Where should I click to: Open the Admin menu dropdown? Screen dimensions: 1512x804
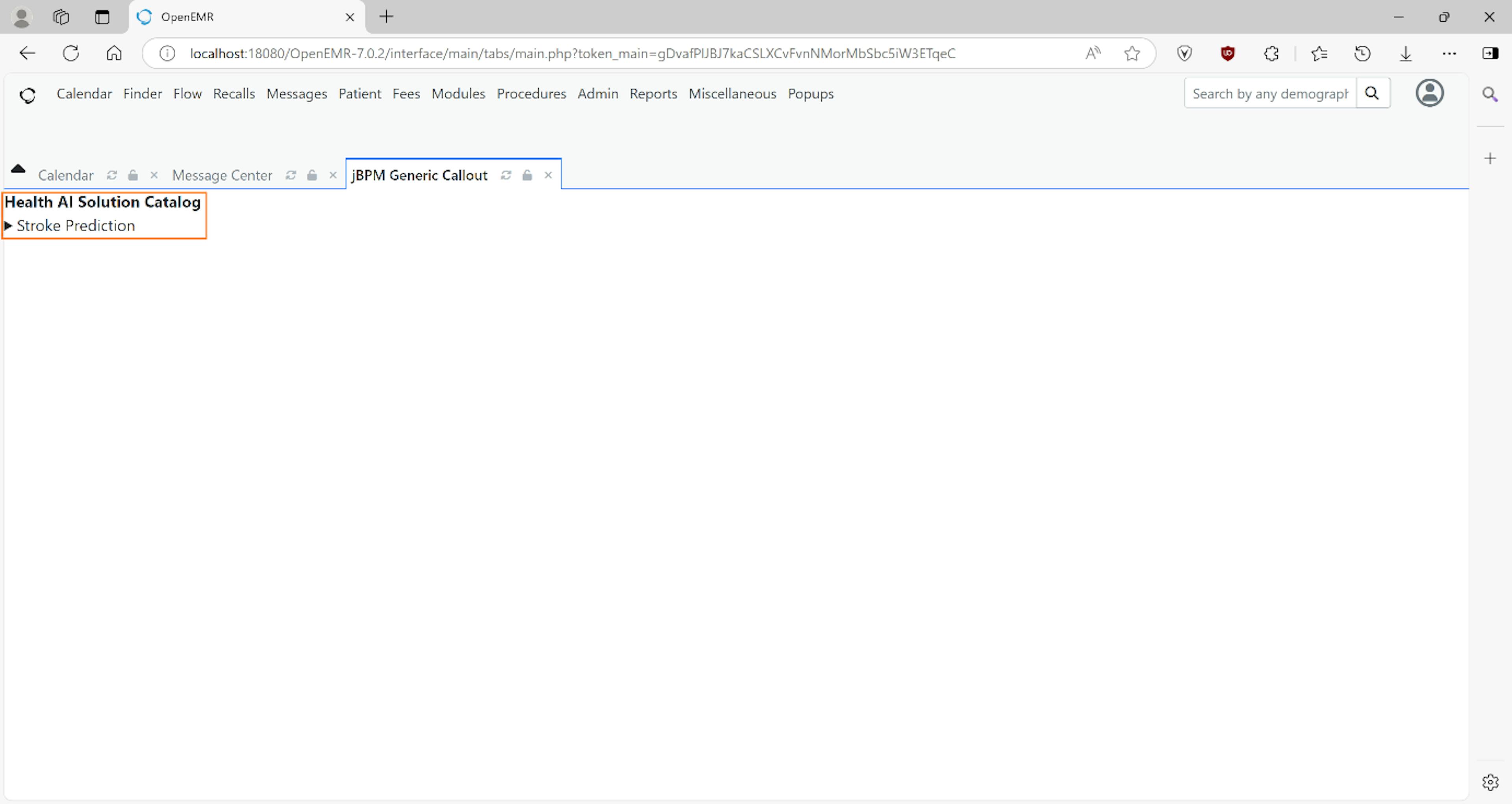(x=598, y=94)
